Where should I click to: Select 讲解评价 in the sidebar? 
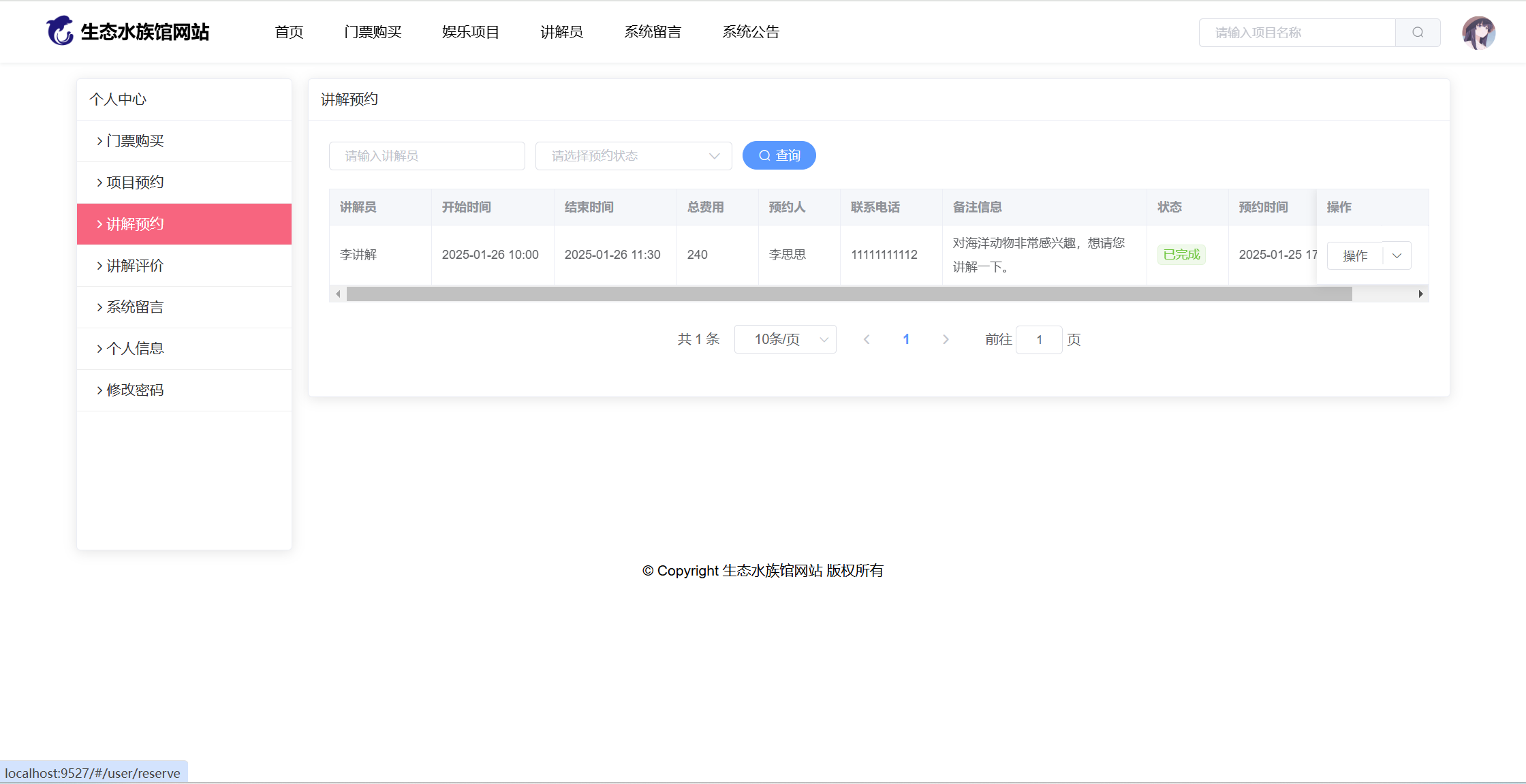coord(135,266)
